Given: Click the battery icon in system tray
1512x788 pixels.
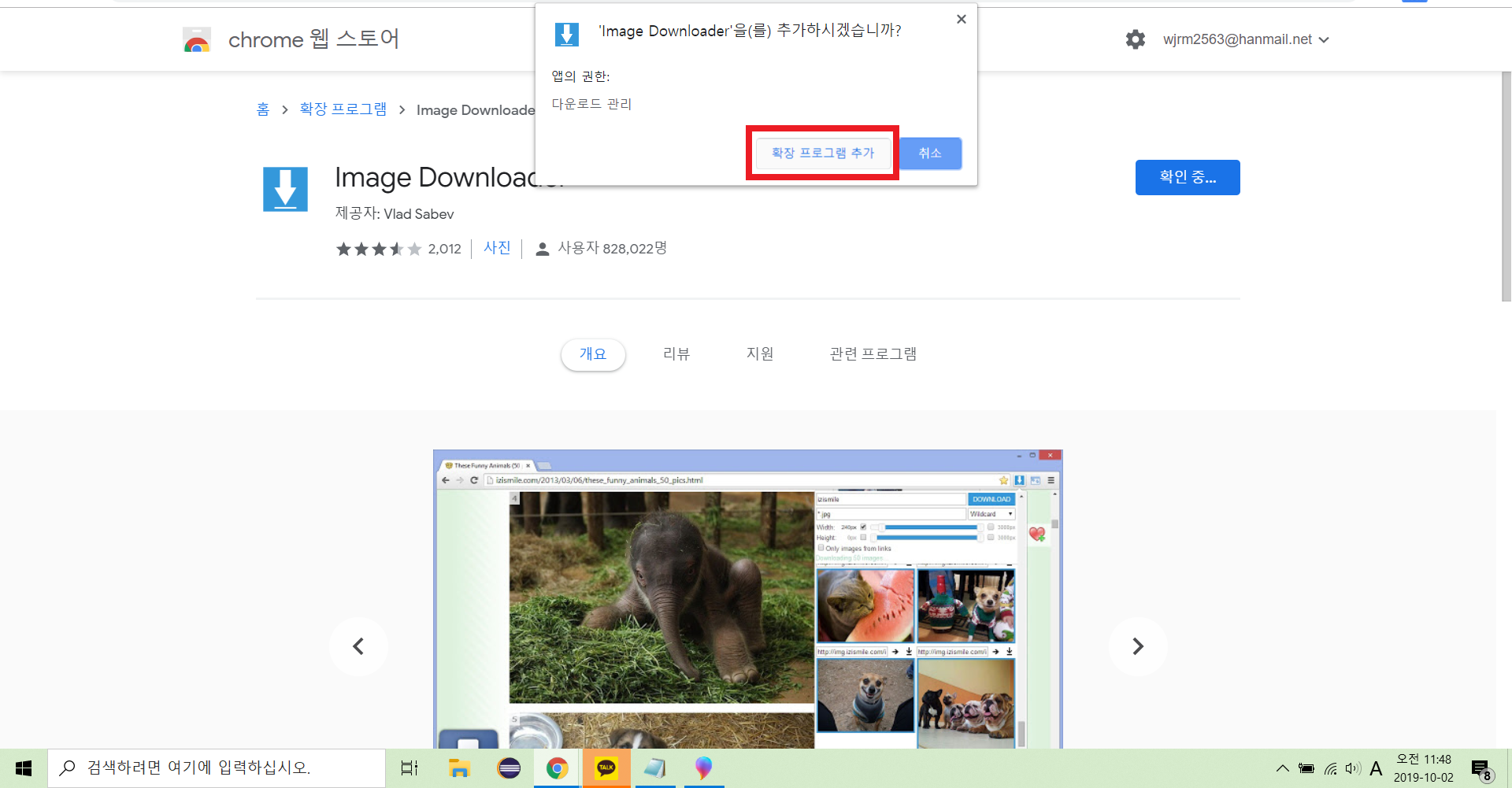Looking at the screenshot, I should [1306, 769].
